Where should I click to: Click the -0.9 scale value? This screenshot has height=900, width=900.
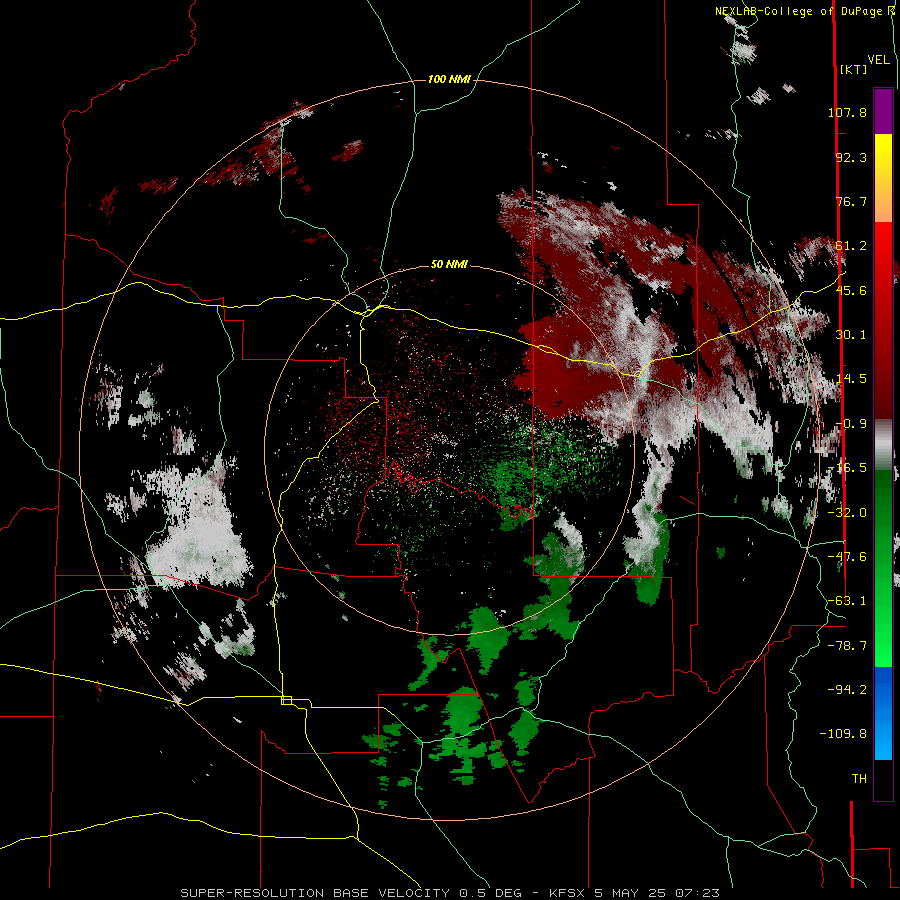(851, 424)
